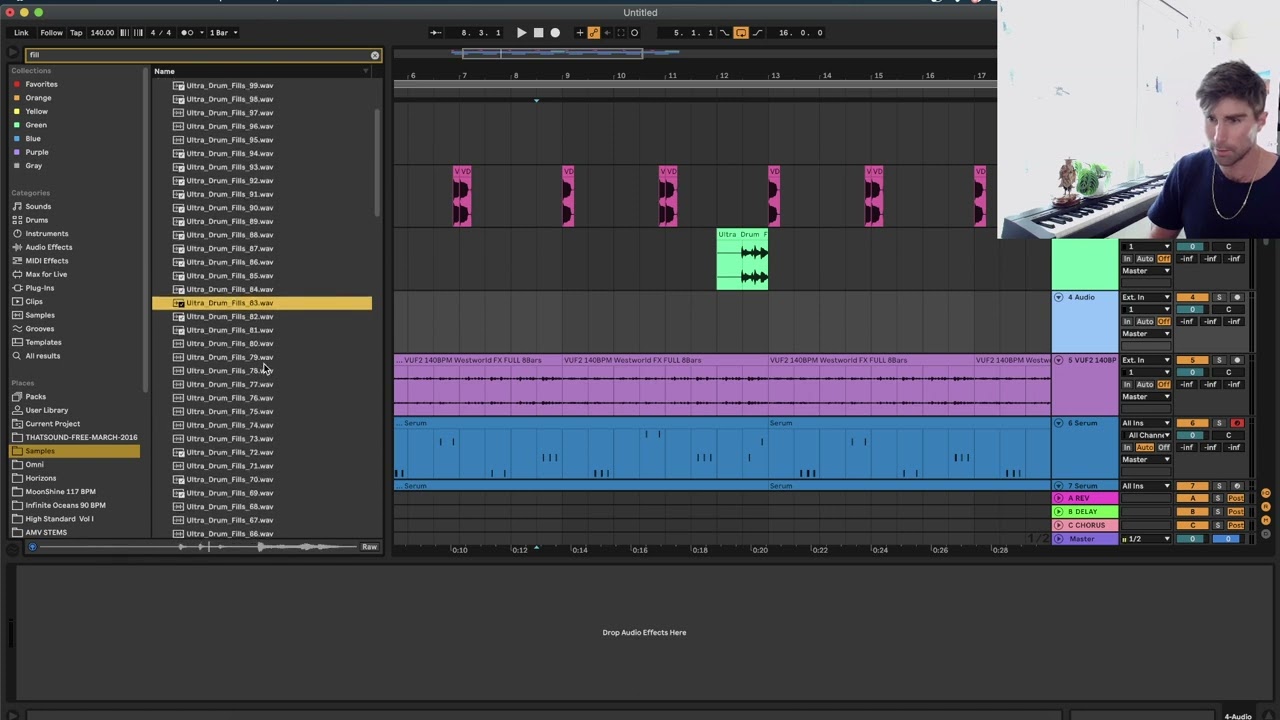Viewport: 1280px width, 720px height.
Task: Click the MIDI Arrangement Overdub plus icon
Action: (x=579, y=33)
